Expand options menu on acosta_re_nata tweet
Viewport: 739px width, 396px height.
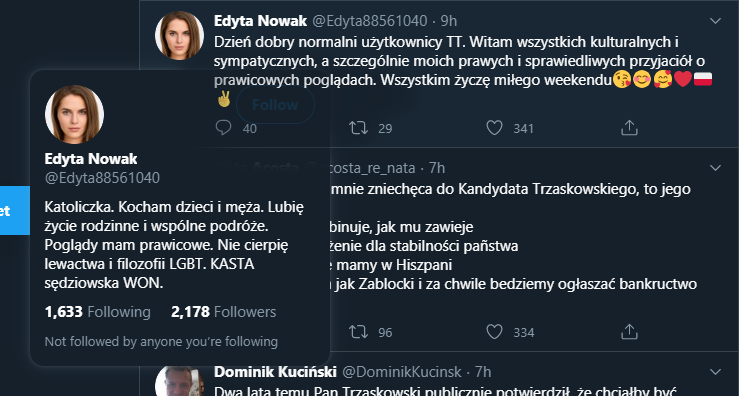(x=715, y=168)
